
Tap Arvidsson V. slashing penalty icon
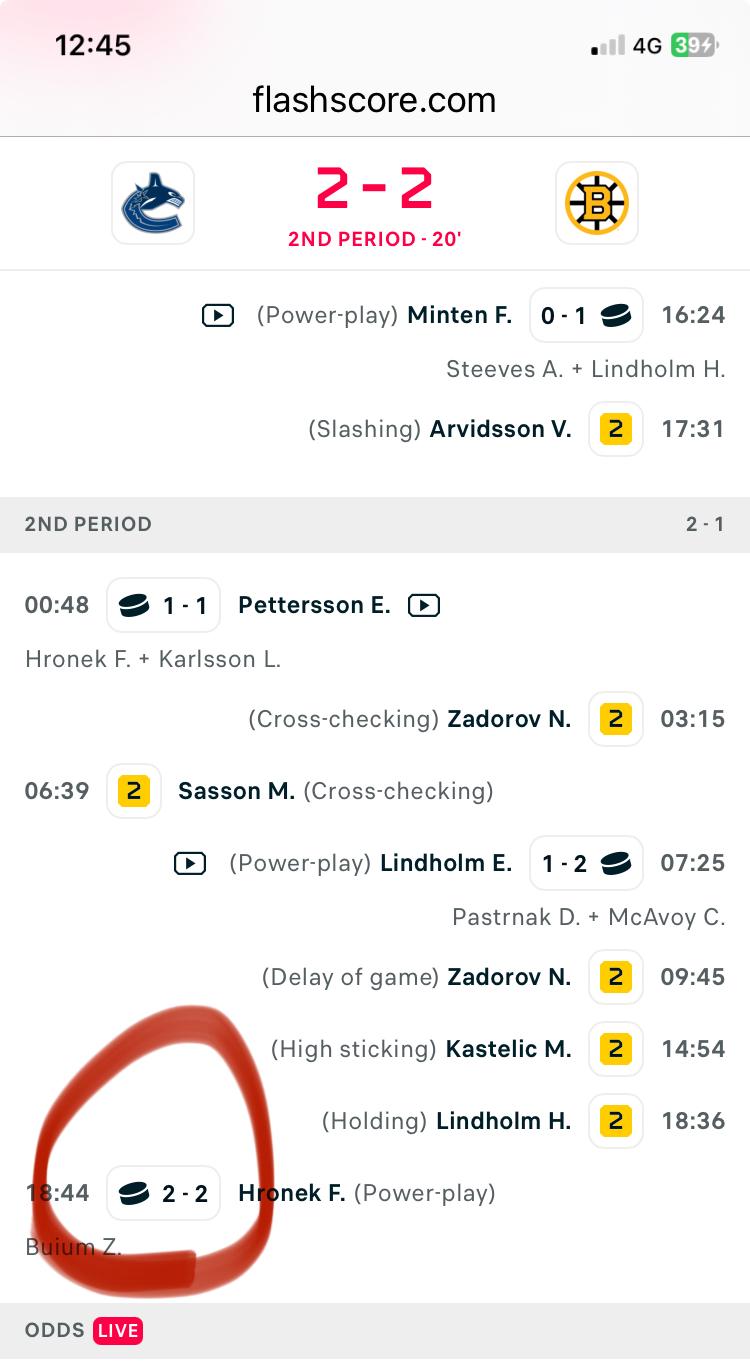point(615,429)
